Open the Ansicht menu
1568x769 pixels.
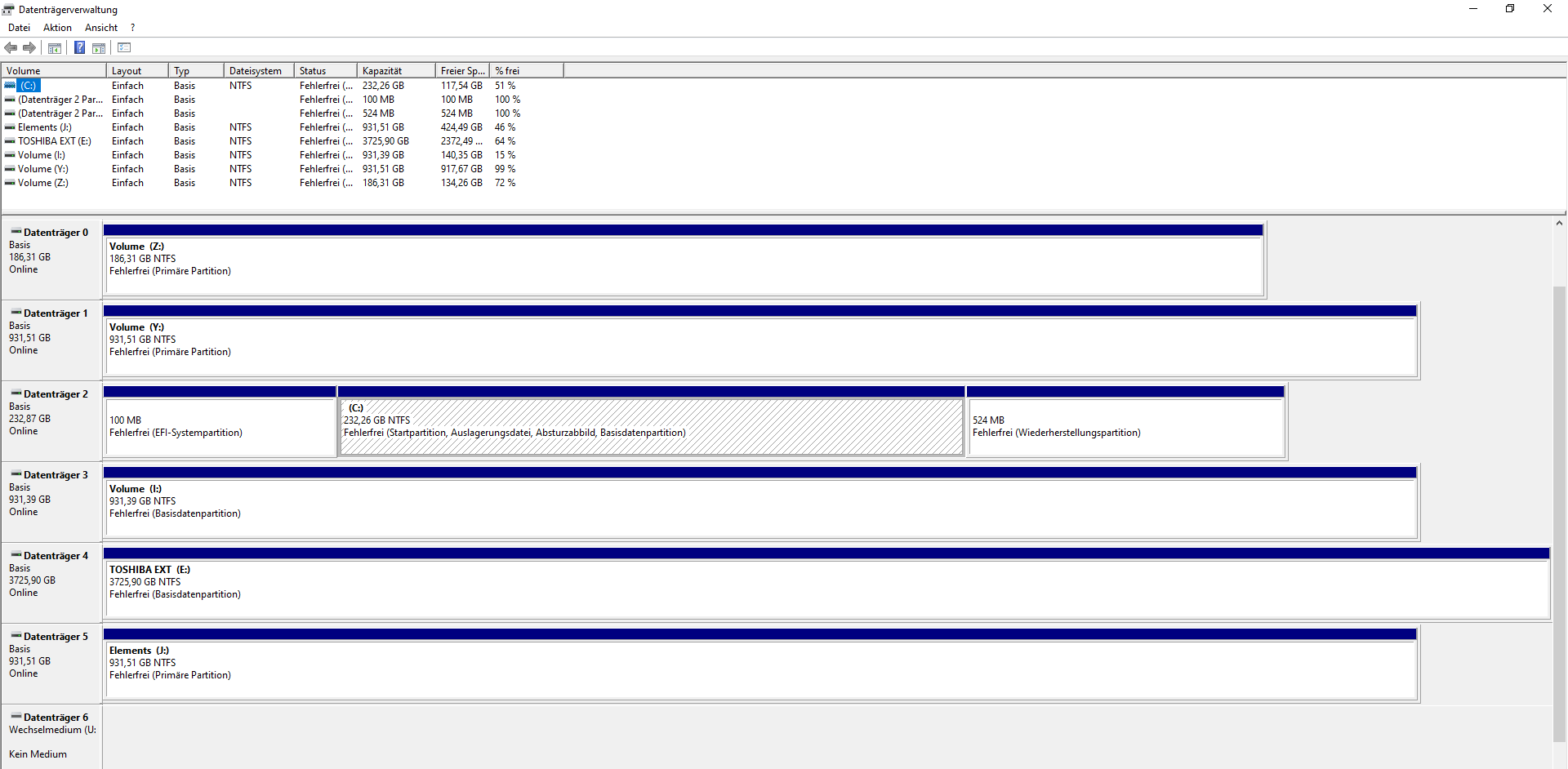(x=100, y=27)
